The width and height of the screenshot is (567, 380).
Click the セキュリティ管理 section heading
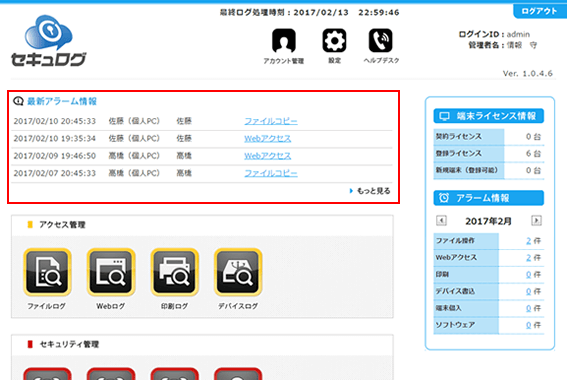69,344
